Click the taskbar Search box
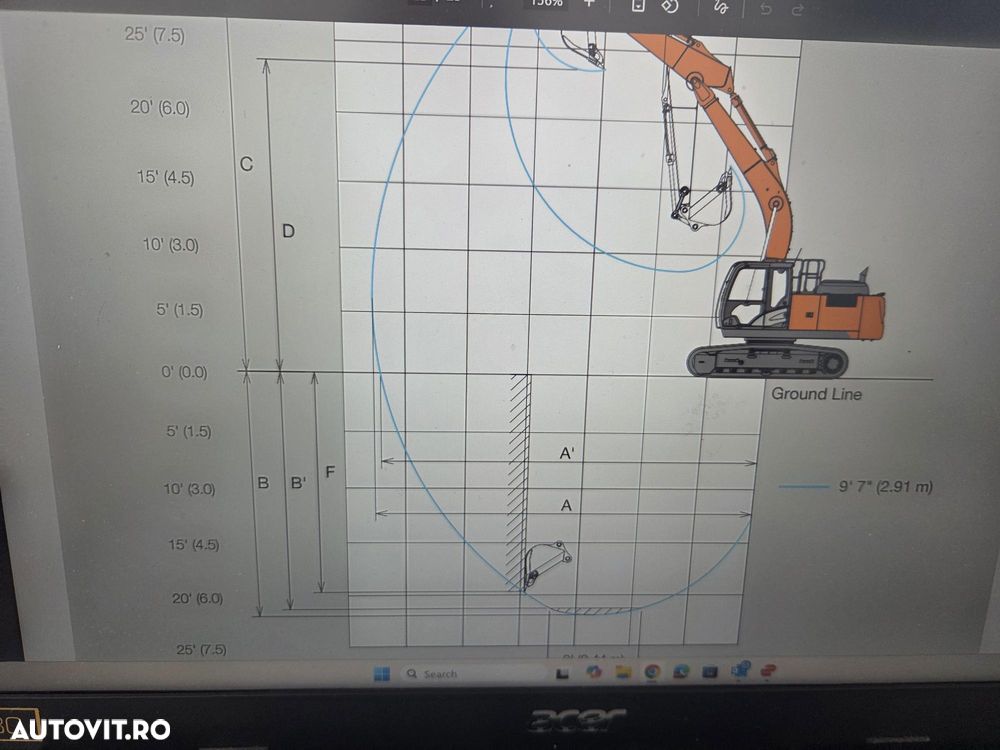The height and width of the screenshot is (750, 1000). tap(472, 673)
